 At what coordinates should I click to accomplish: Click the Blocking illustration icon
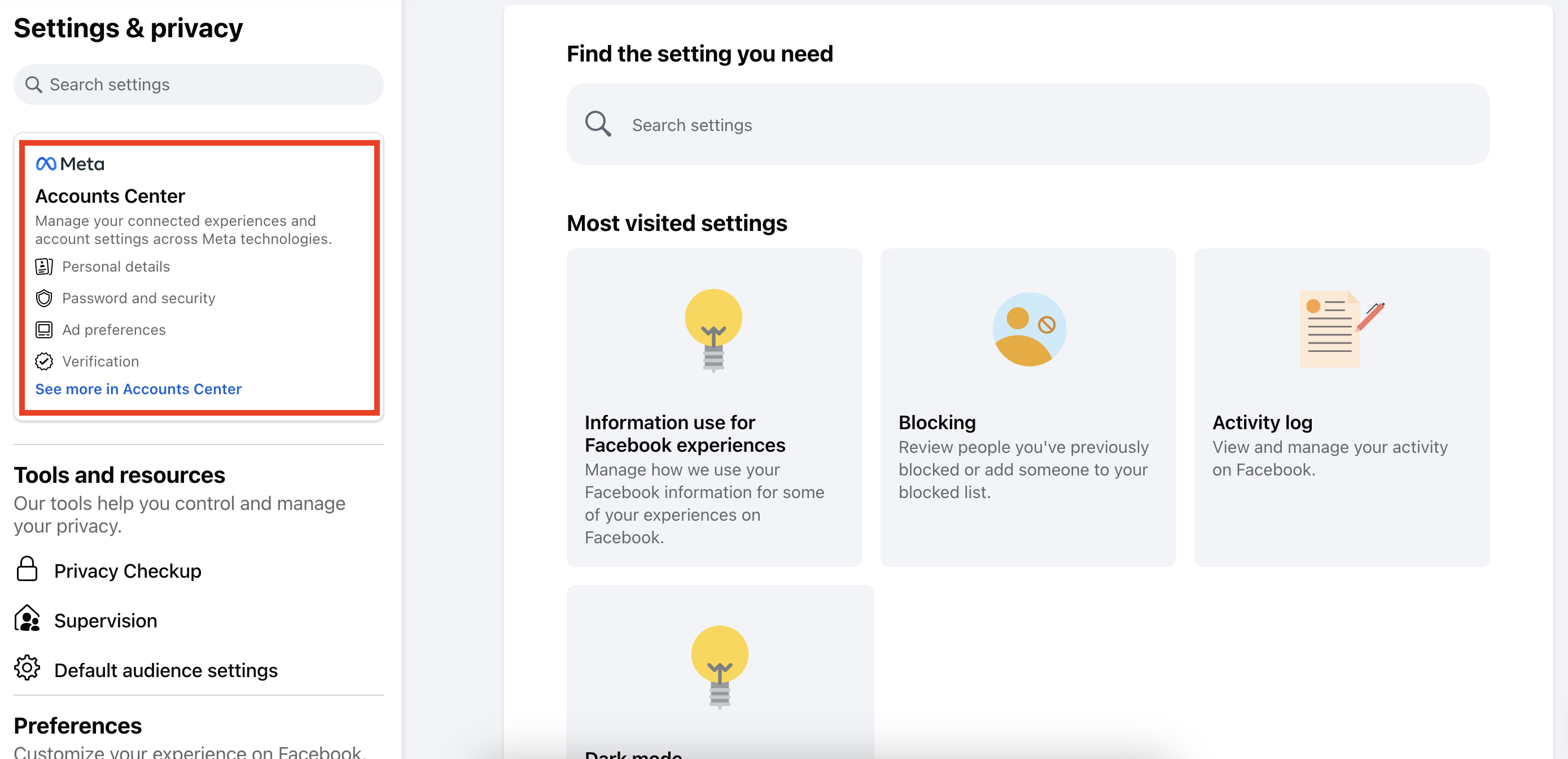tap(1028, 330)
